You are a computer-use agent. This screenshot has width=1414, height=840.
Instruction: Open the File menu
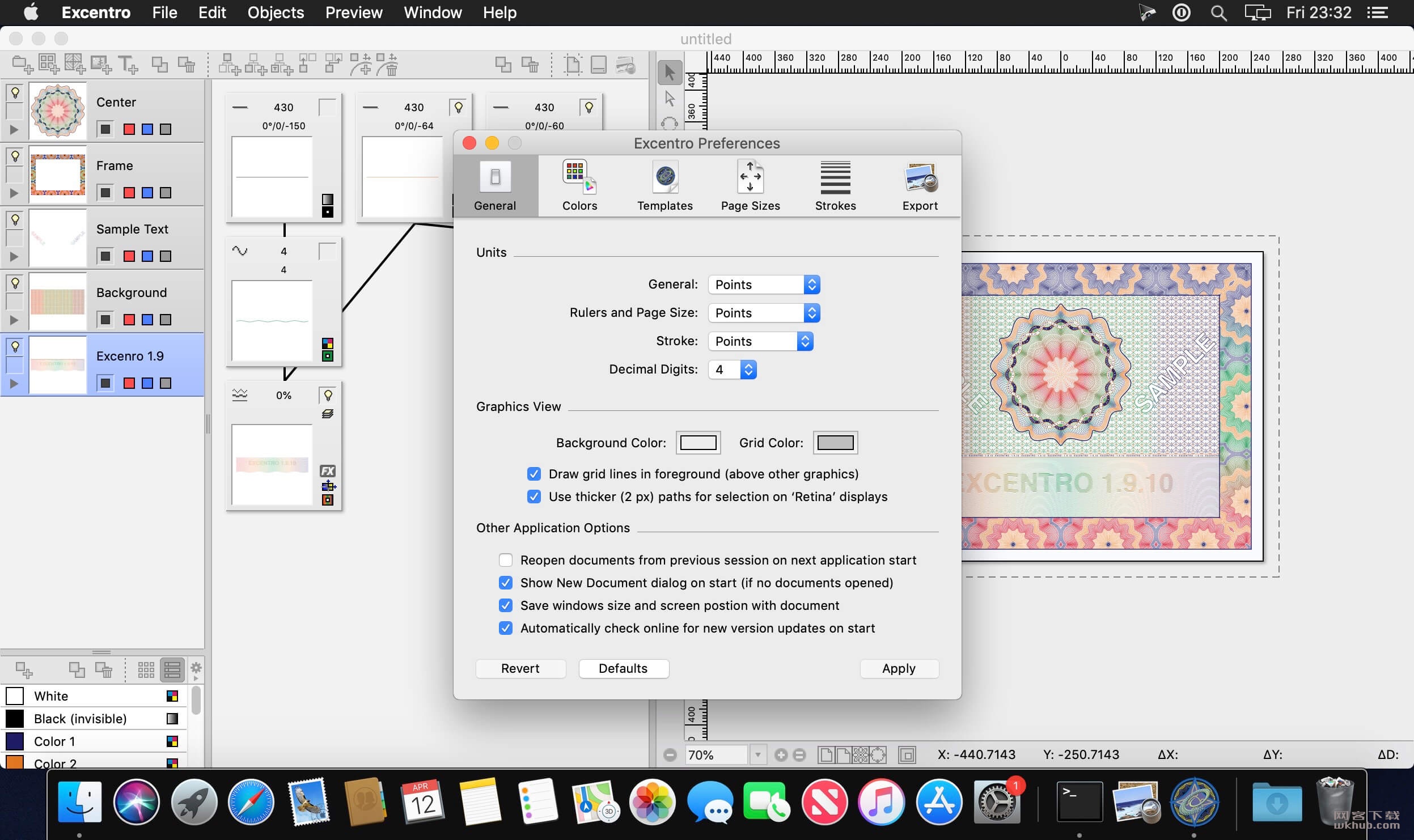(x=164, y=12)
